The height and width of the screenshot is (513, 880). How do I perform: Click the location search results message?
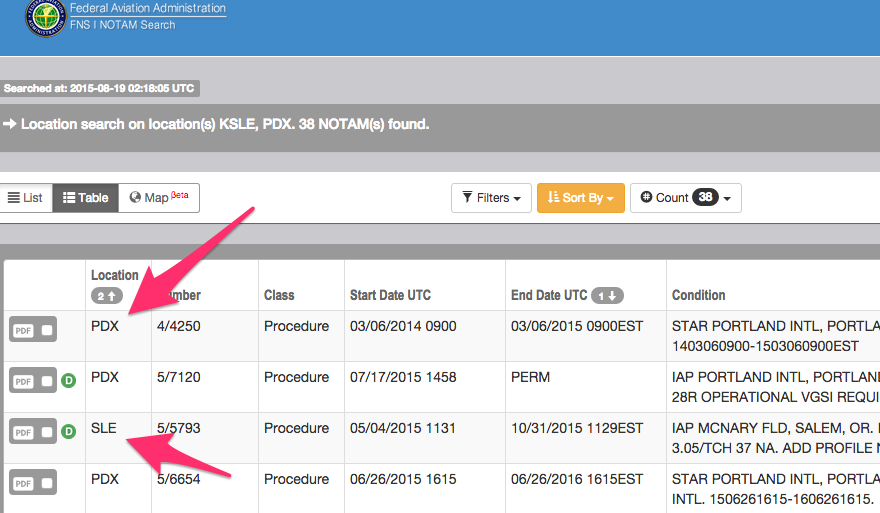(224, 124)
